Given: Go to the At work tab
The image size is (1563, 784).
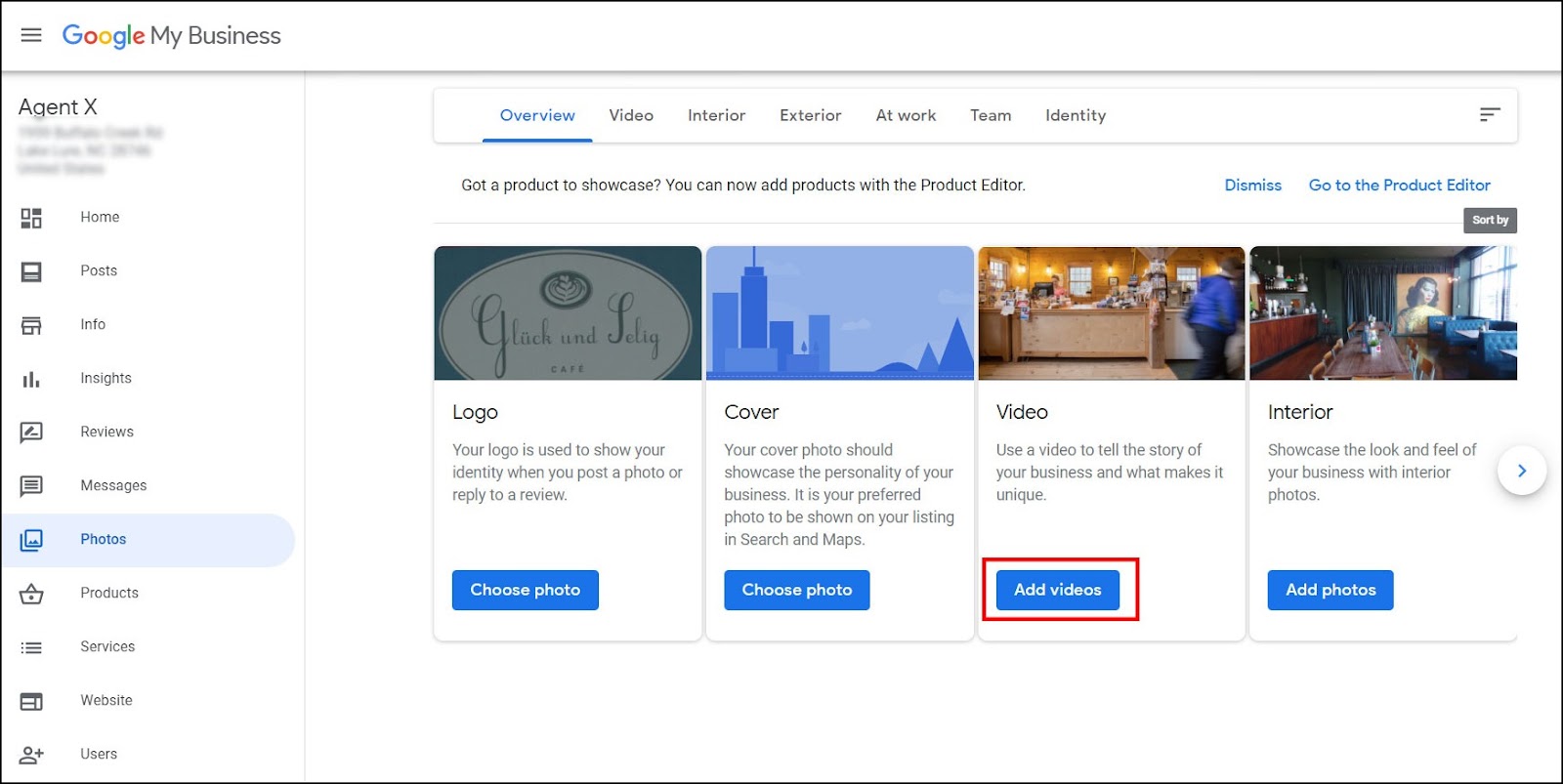Looking at the screenshot, I should (x=906, y=115).
